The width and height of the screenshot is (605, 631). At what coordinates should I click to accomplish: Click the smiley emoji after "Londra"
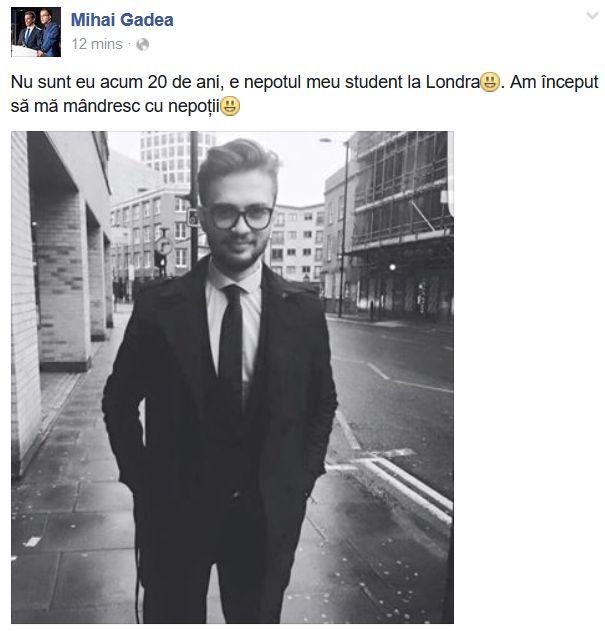coord(490,82)
